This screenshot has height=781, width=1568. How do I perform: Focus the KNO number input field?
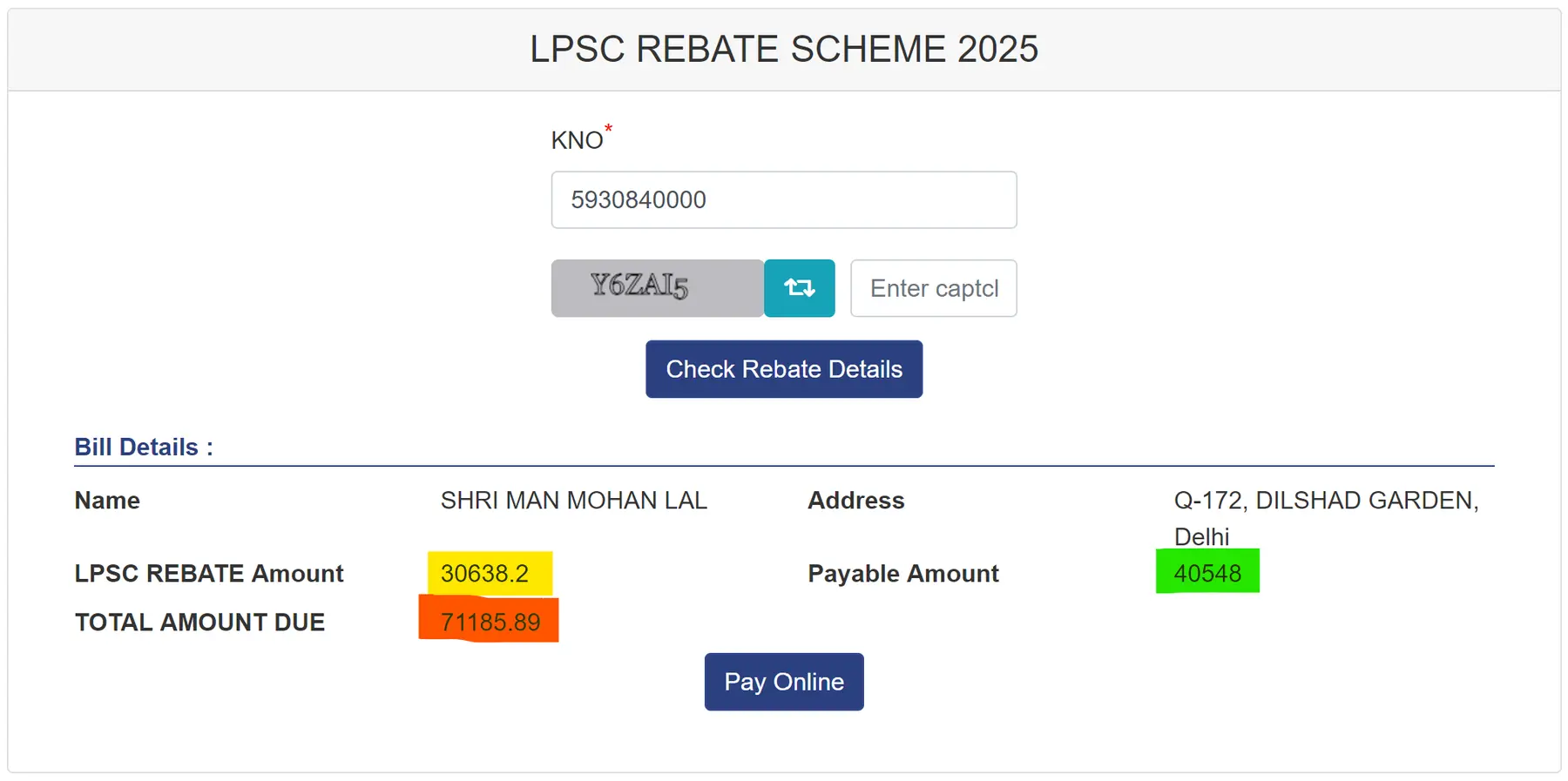click(783, 200)
